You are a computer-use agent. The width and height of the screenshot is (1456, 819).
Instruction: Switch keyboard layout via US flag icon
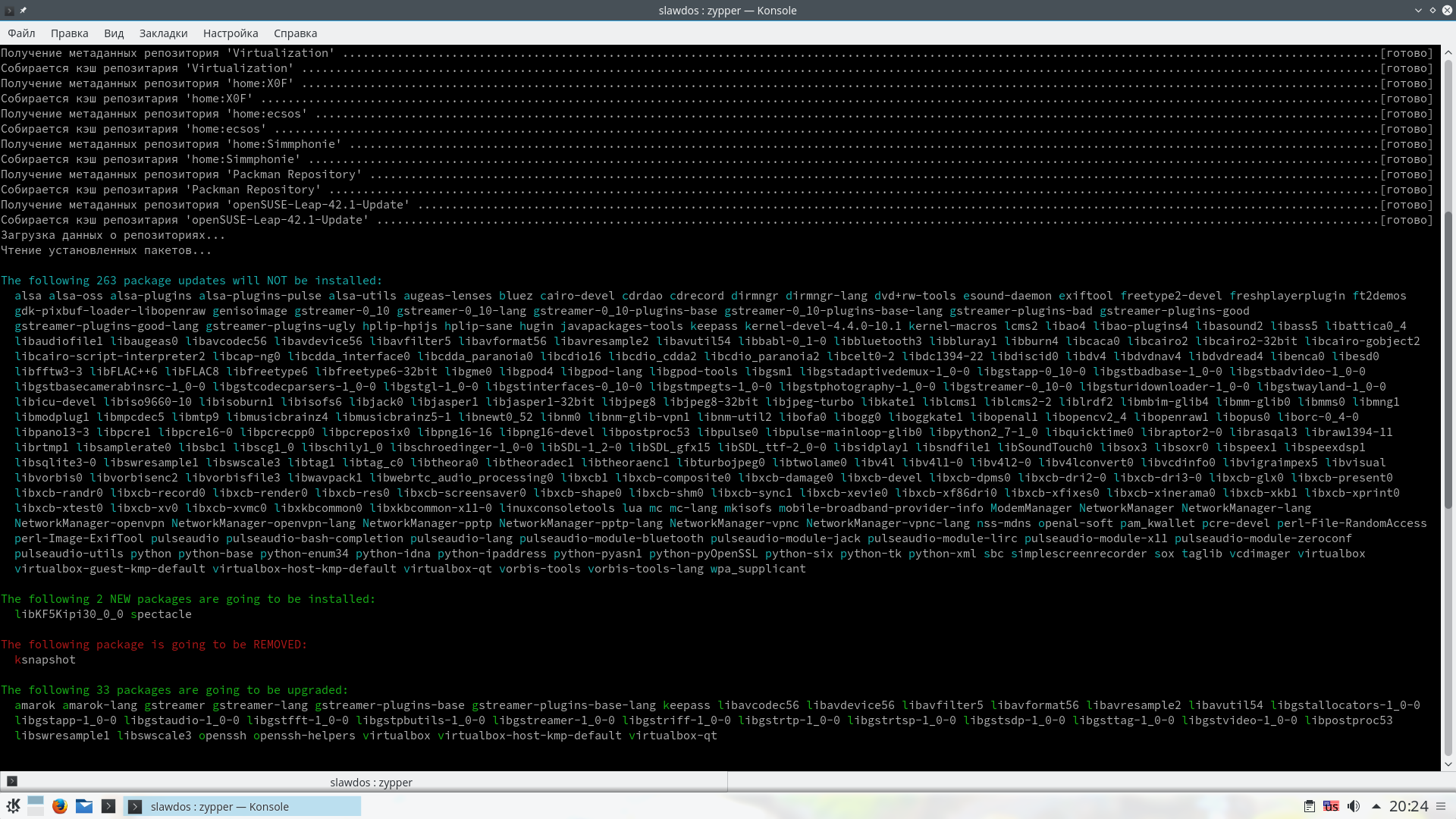point(1331,806)
